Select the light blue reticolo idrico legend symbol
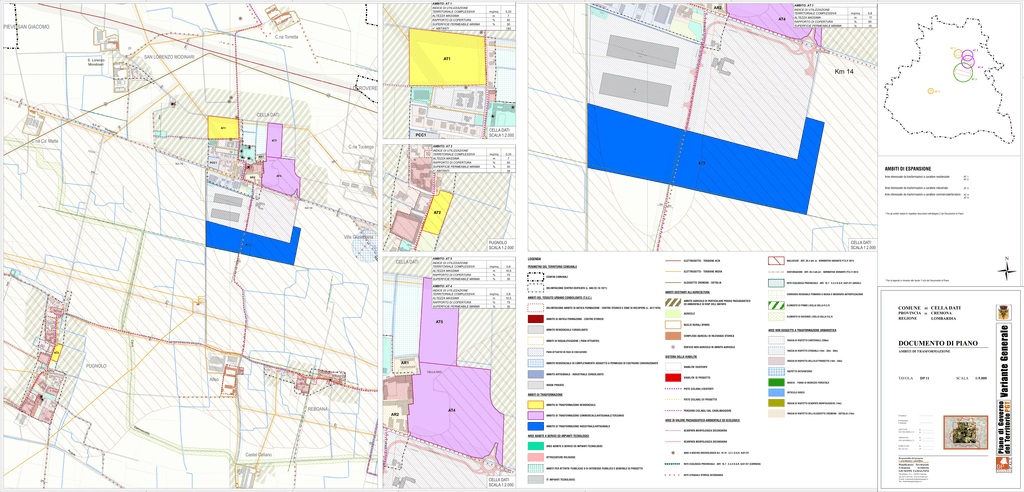 775,392
